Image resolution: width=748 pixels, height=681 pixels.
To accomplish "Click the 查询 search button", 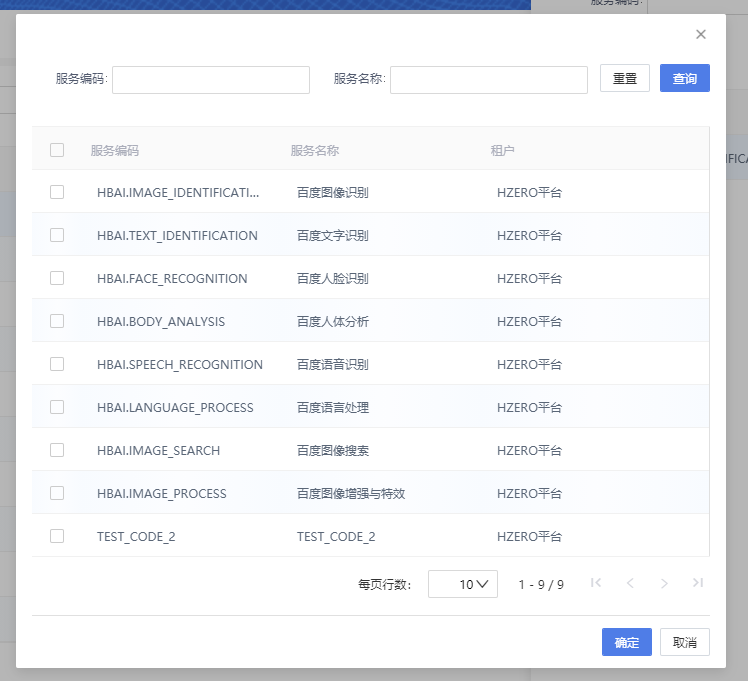I will [684, 79].
